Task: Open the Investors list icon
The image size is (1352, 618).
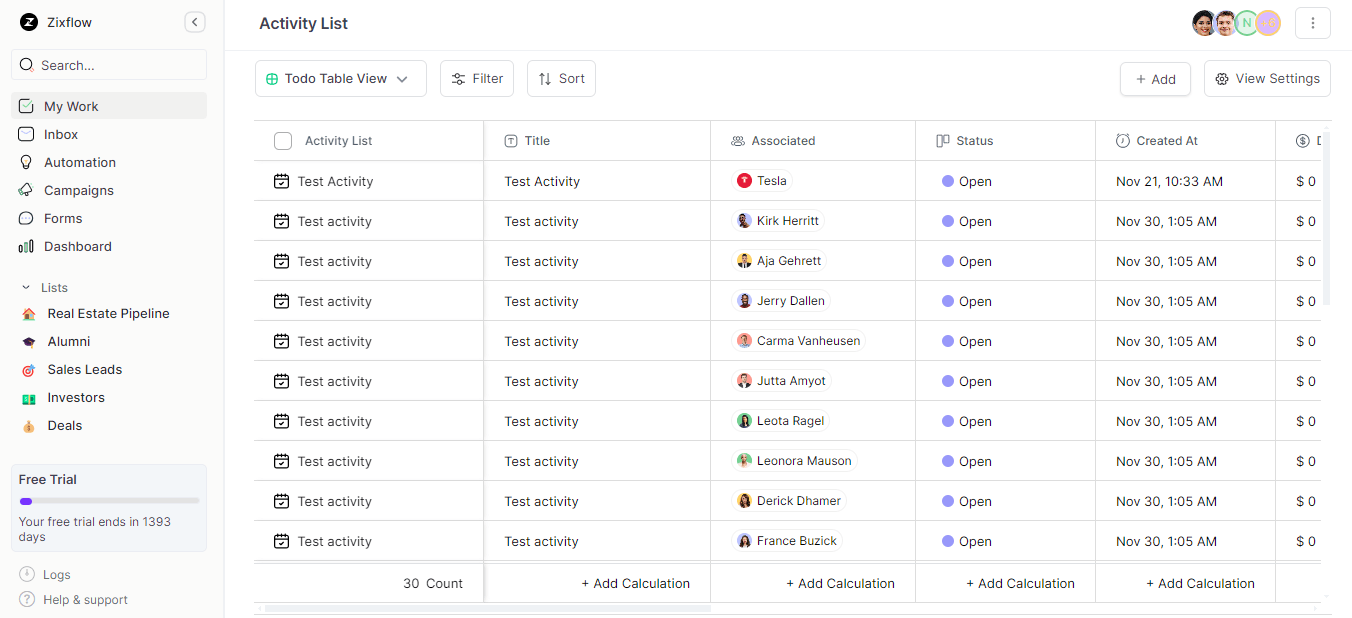Action: coord(28,397)
